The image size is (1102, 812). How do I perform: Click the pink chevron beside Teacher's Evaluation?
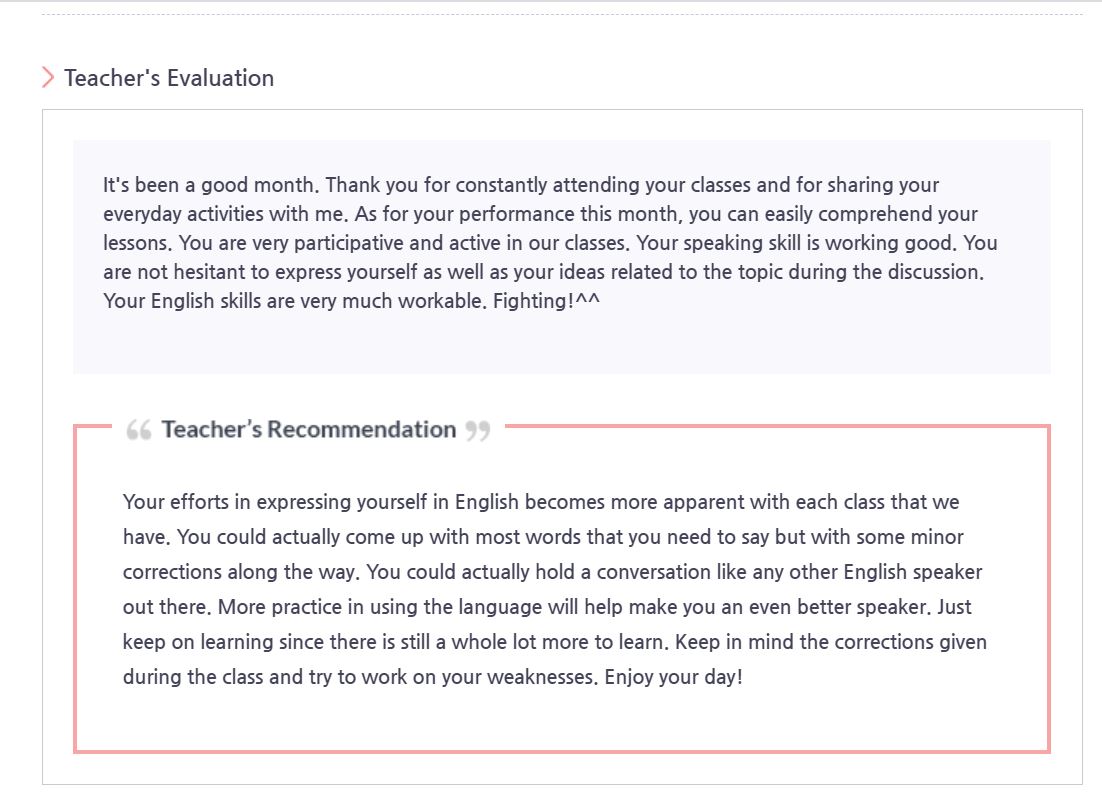[48, 77]
